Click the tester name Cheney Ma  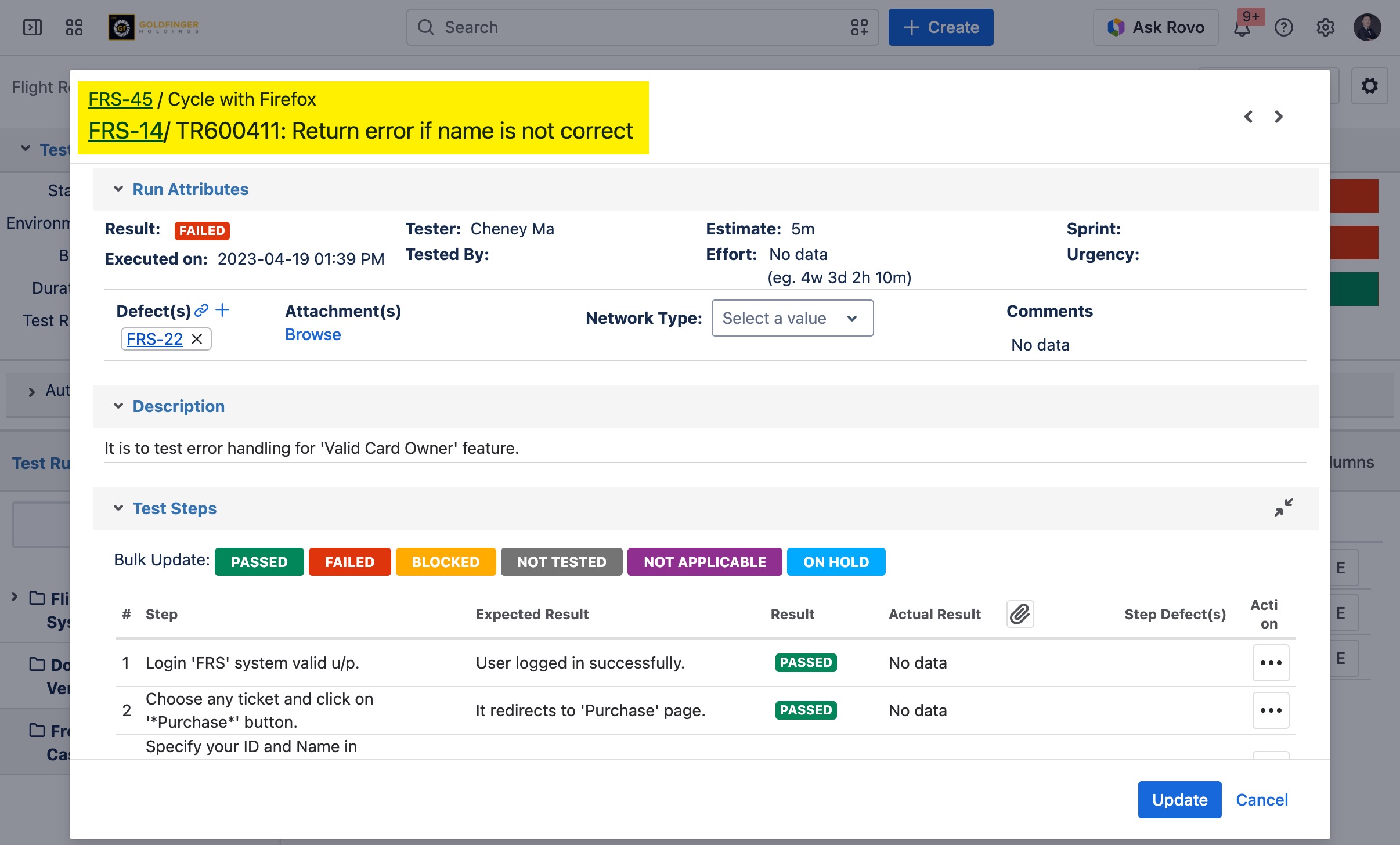(512, 229)
